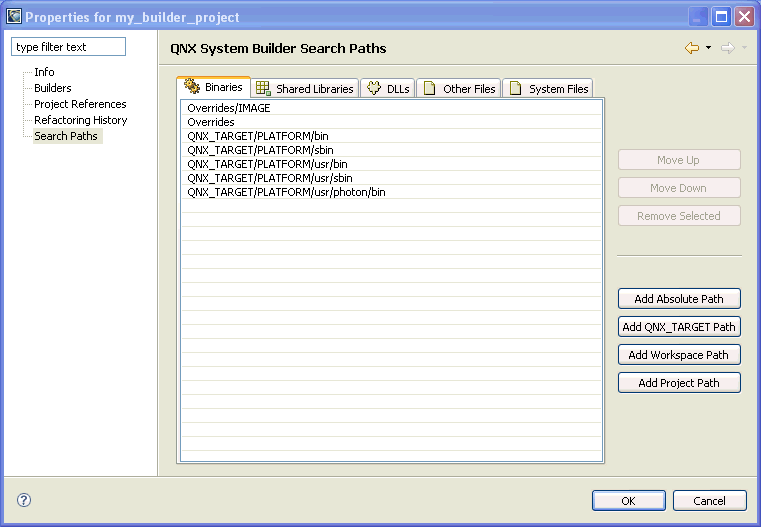Click the back navigation arrow icon
The height and width of the screenshot is (527, 761).
tap(691, 48)
